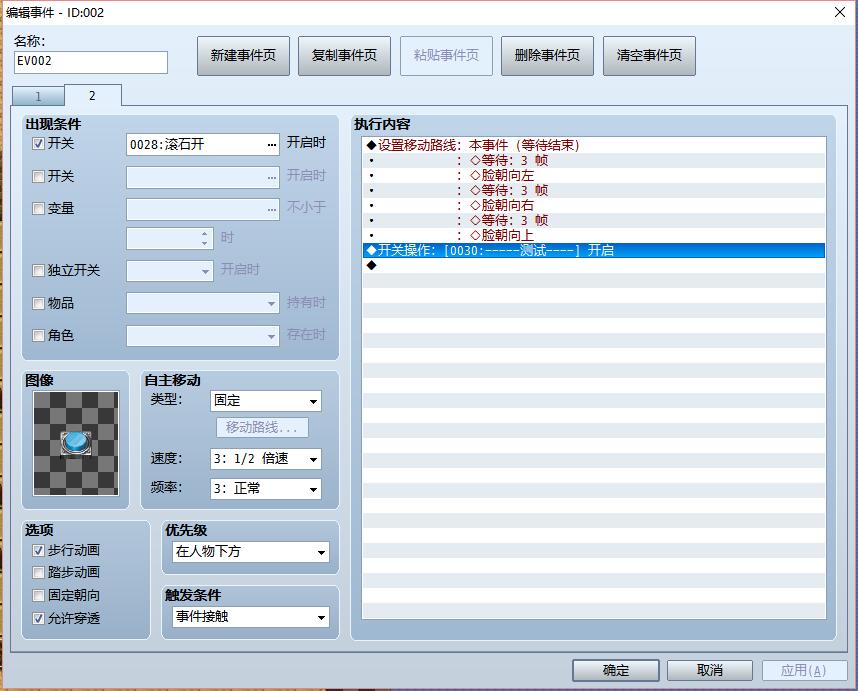
Task: Confirm with the 确定 button
Action: click(x=616, y=670)
